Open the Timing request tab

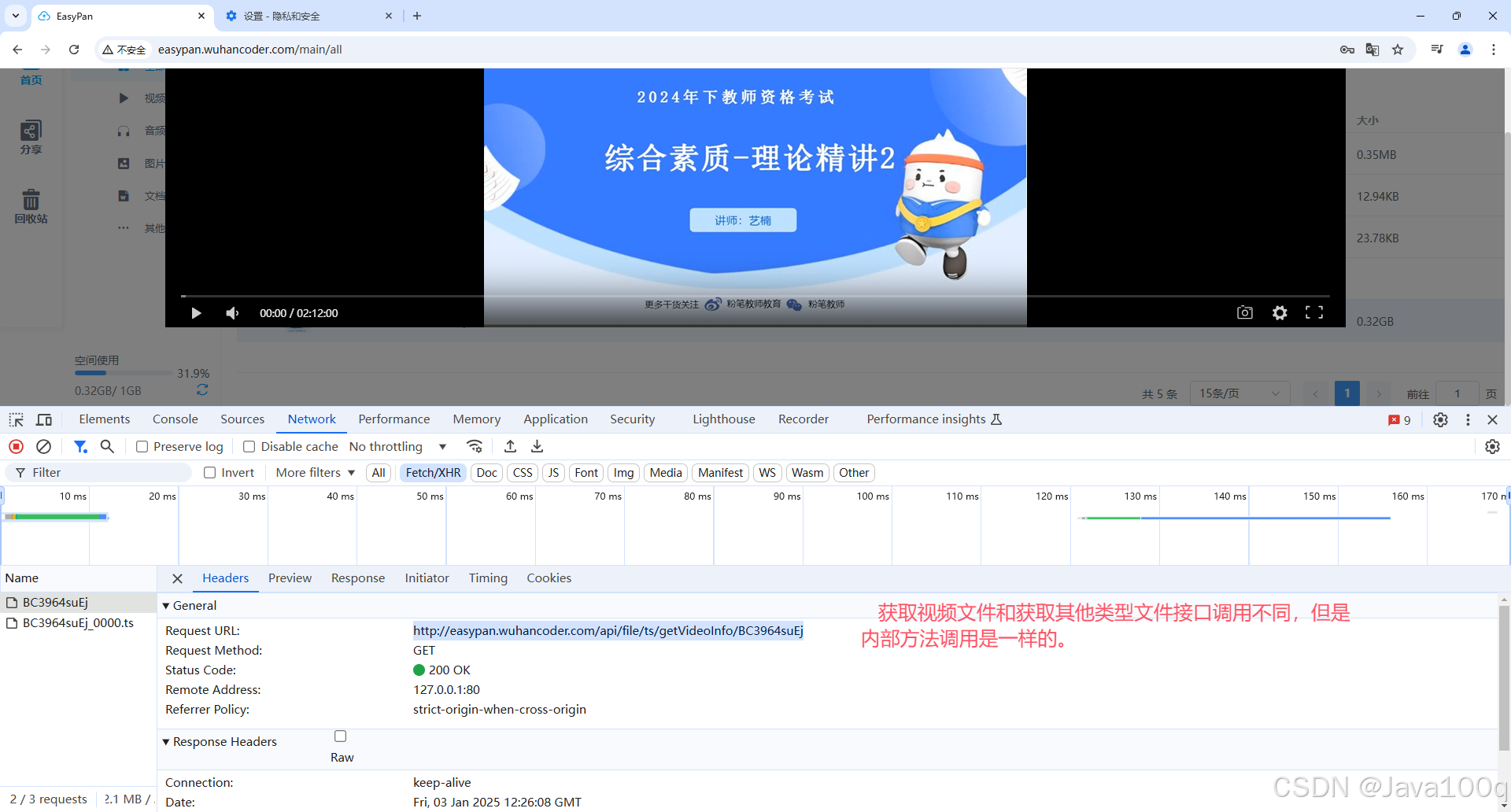coord(488,578)
